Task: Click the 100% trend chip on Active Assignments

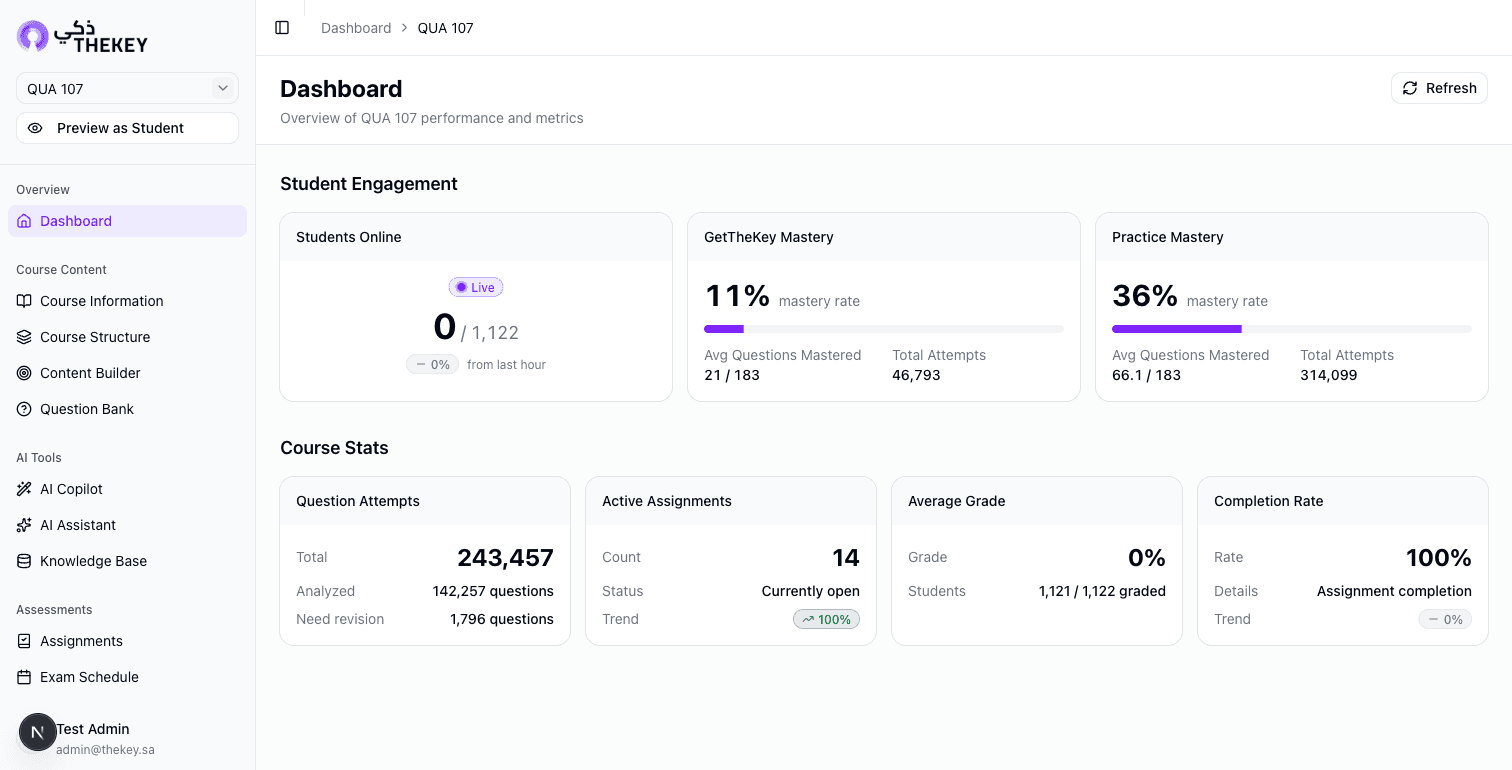Action: coord(826,619)
